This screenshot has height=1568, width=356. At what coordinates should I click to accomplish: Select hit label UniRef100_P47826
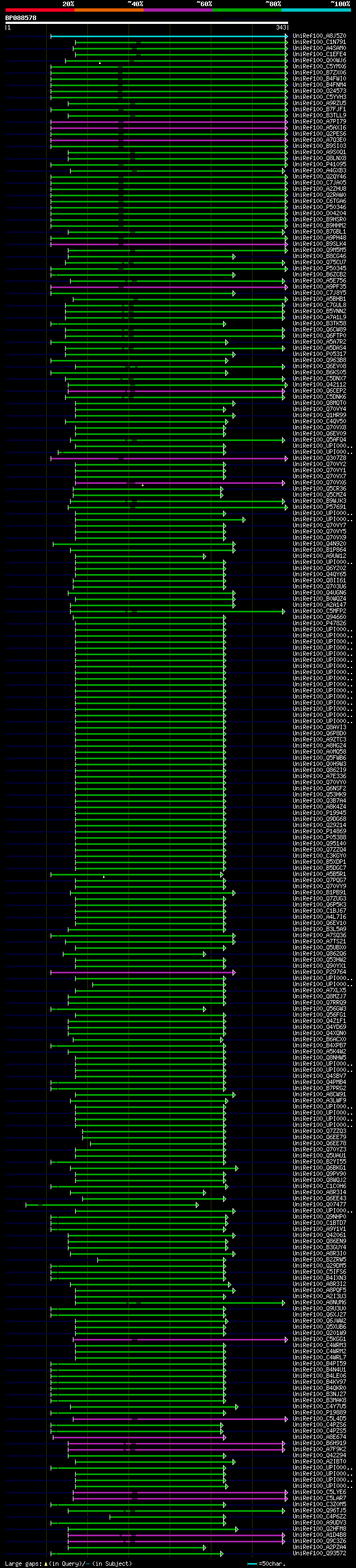[x=319, y=624]
